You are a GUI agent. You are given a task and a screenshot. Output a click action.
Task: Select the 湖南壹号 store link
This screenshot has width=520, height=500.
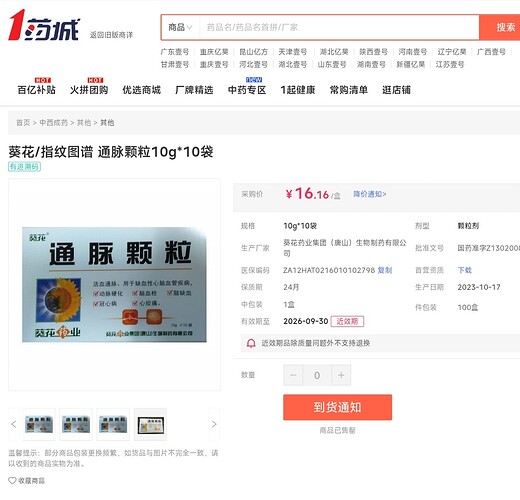371,64
